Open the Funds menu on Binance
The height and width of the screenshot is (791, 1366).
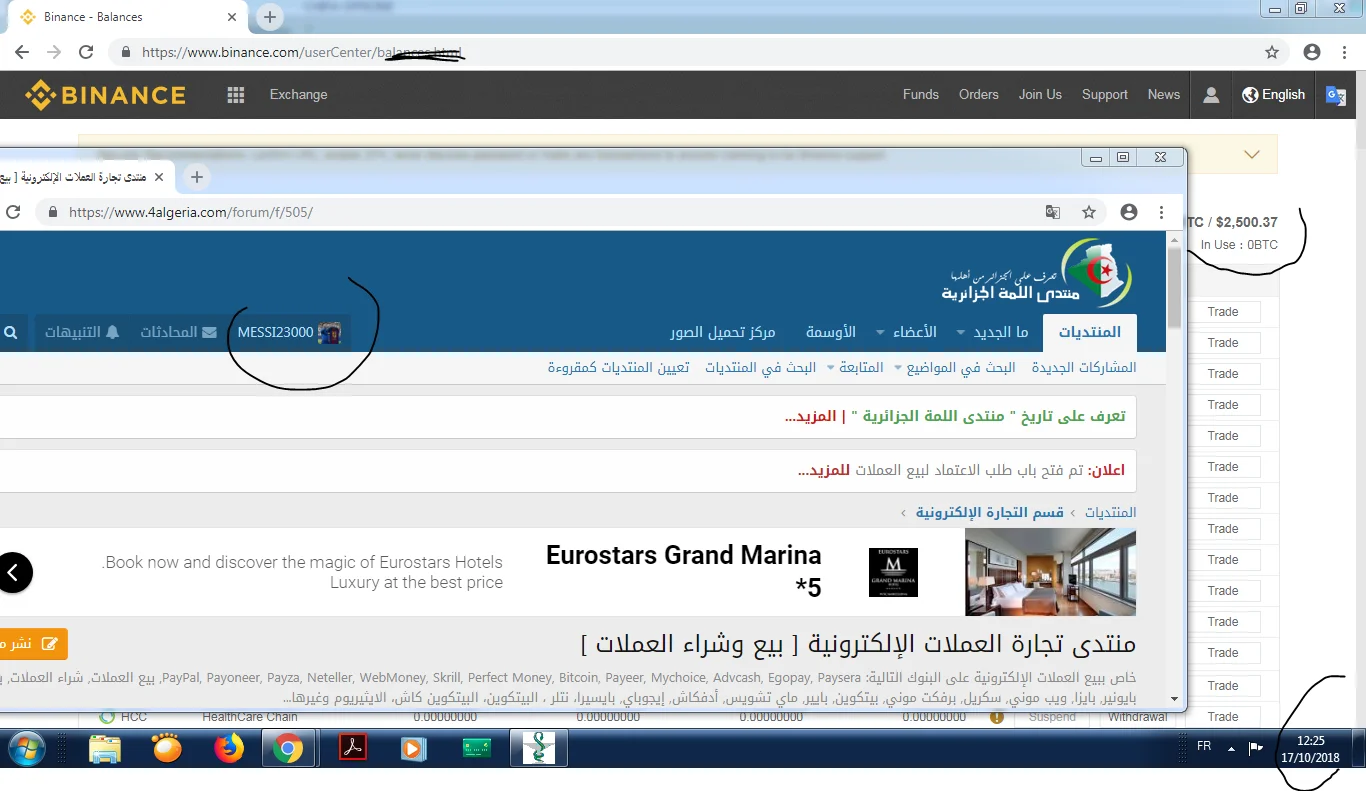coord(920,95)
